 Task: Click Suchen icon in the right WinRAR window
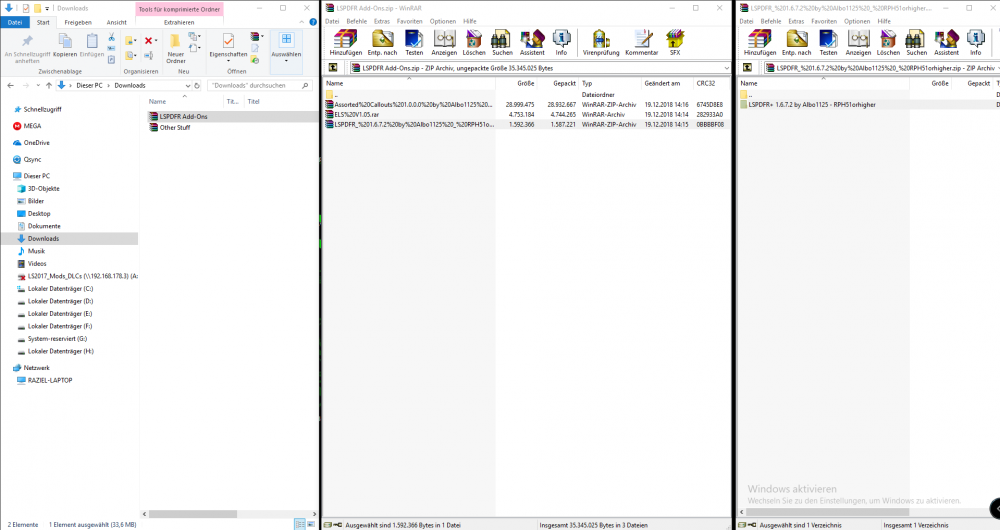click(916, 42)
